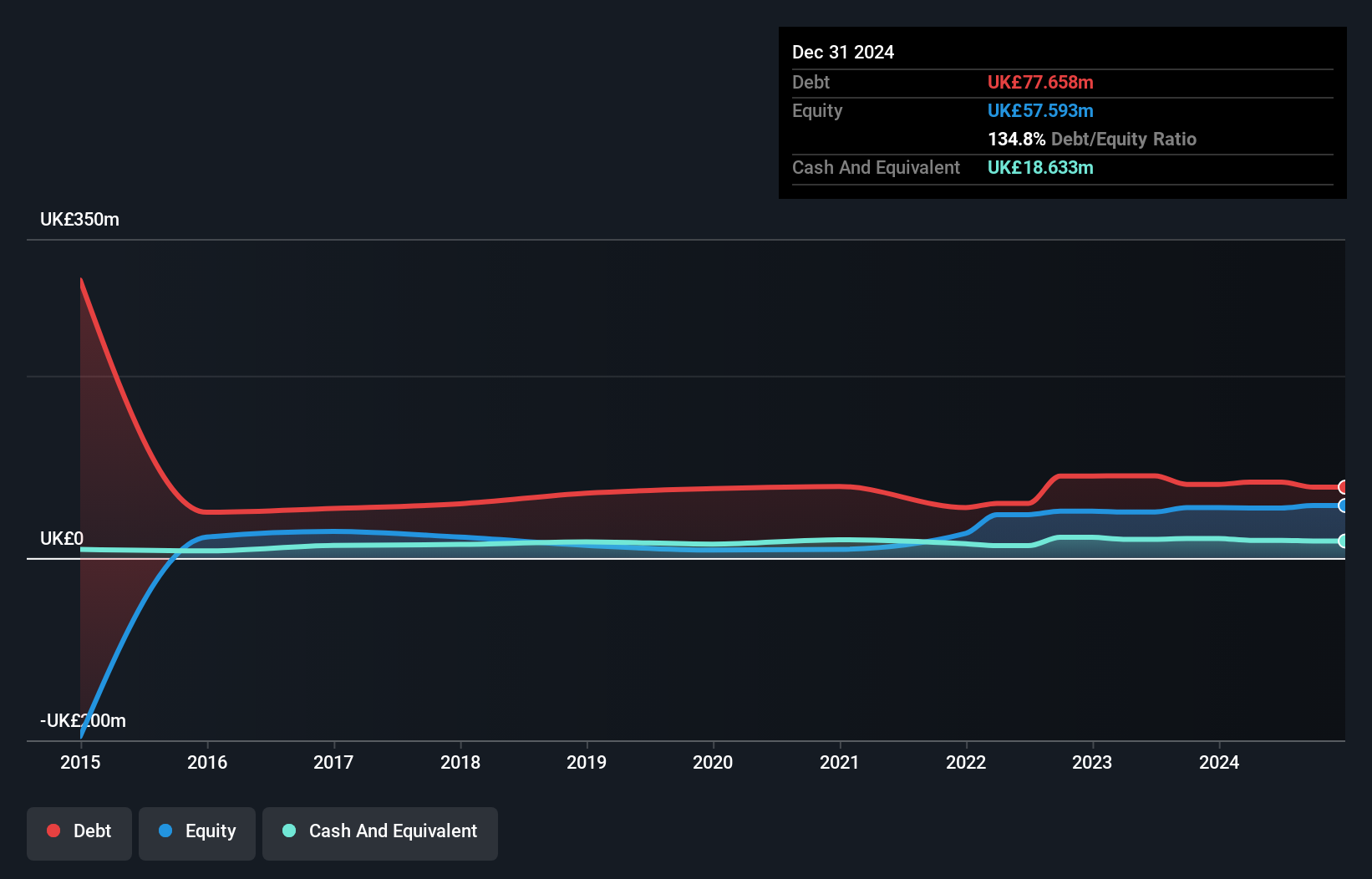Screen dimensions: 1372x879
Task: Click the Debt row label in tooltip
Action: [x=810, y=83]
